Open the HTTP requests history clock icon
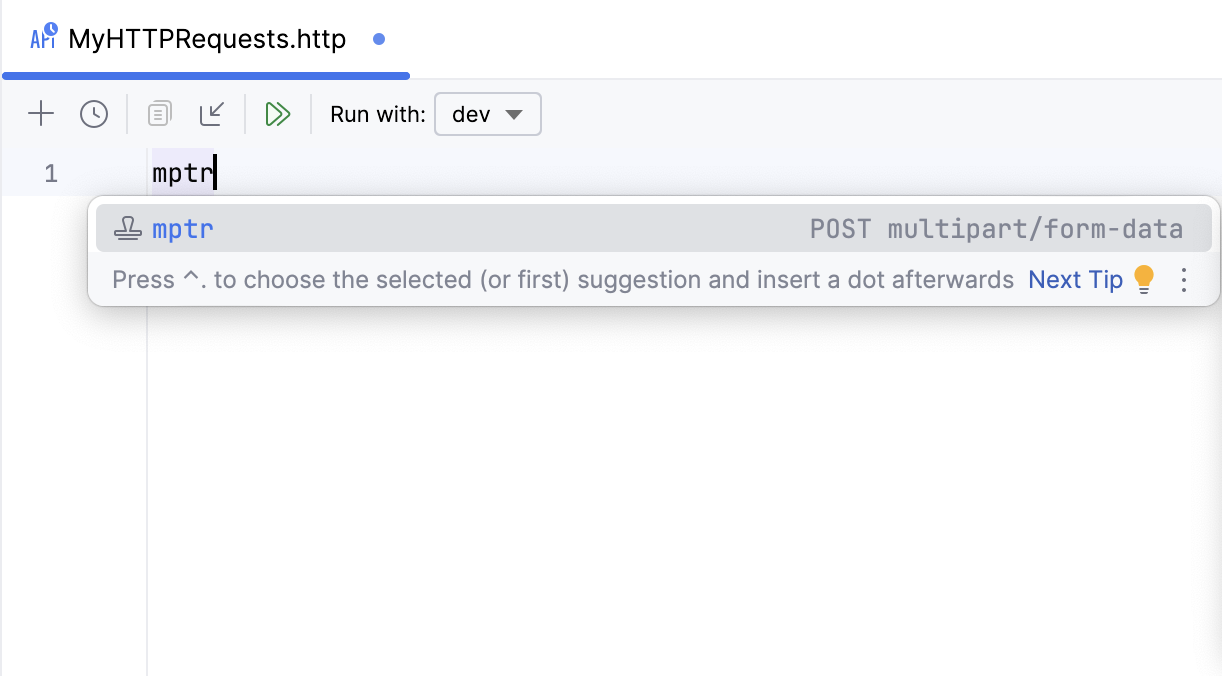The height and width of the screenshot is (676, 1222). click(94, 114)
